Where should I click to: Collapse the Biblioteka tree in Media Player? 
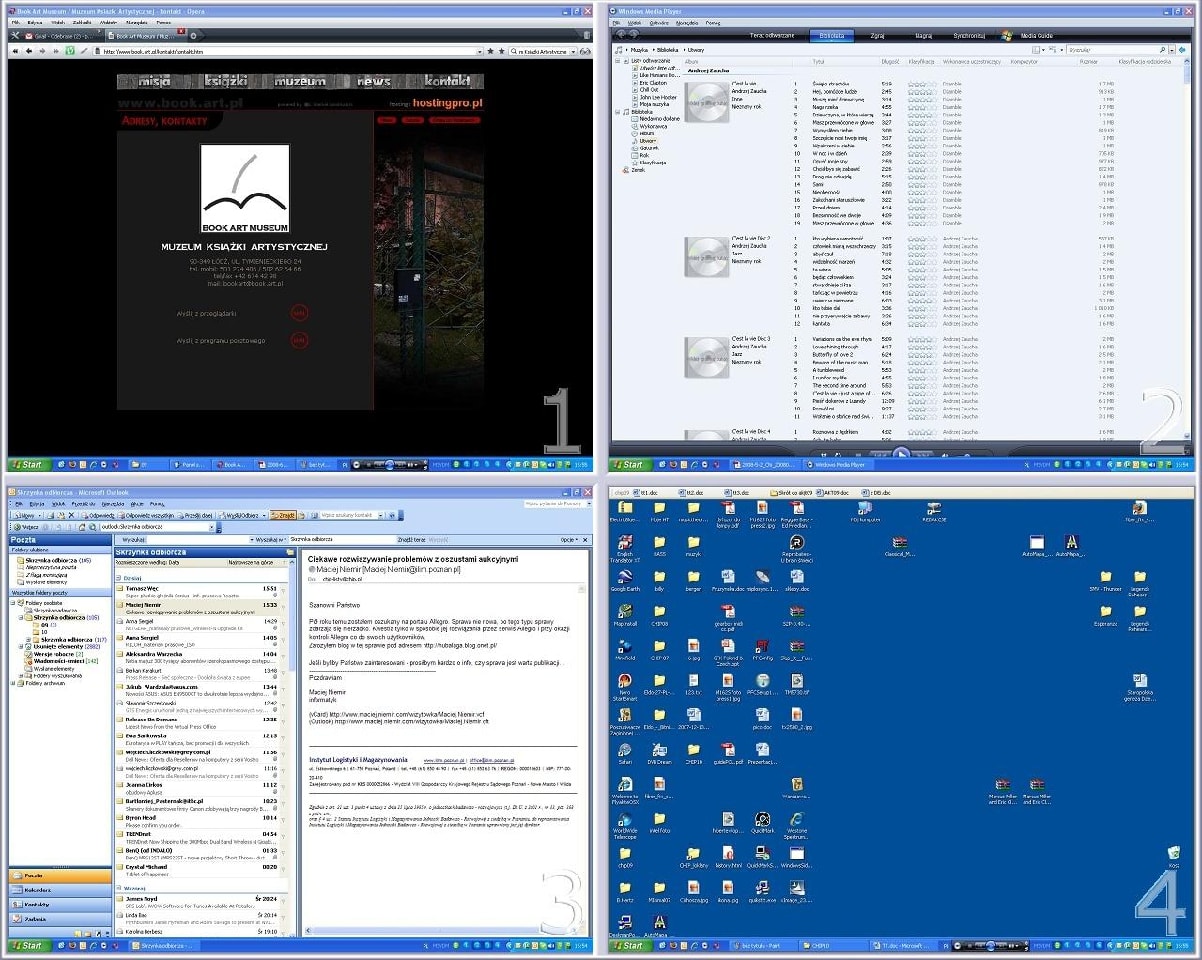click(618, 113)
